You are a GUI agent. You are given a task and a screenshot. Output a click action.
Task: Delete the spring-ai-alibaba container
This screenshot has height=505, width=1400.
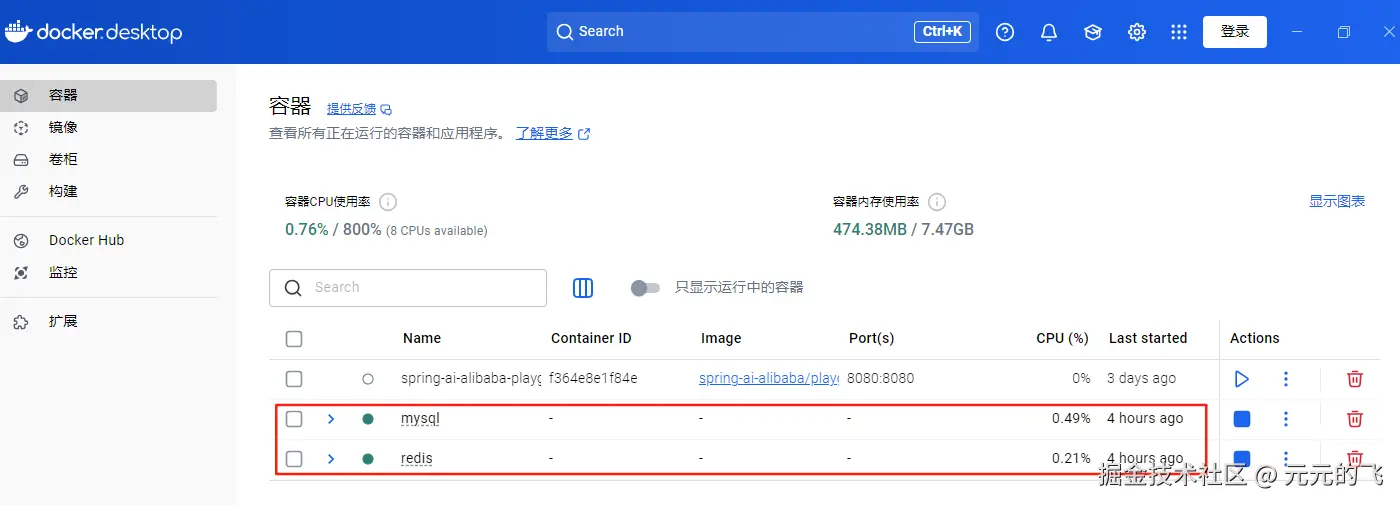(1355, 379)
